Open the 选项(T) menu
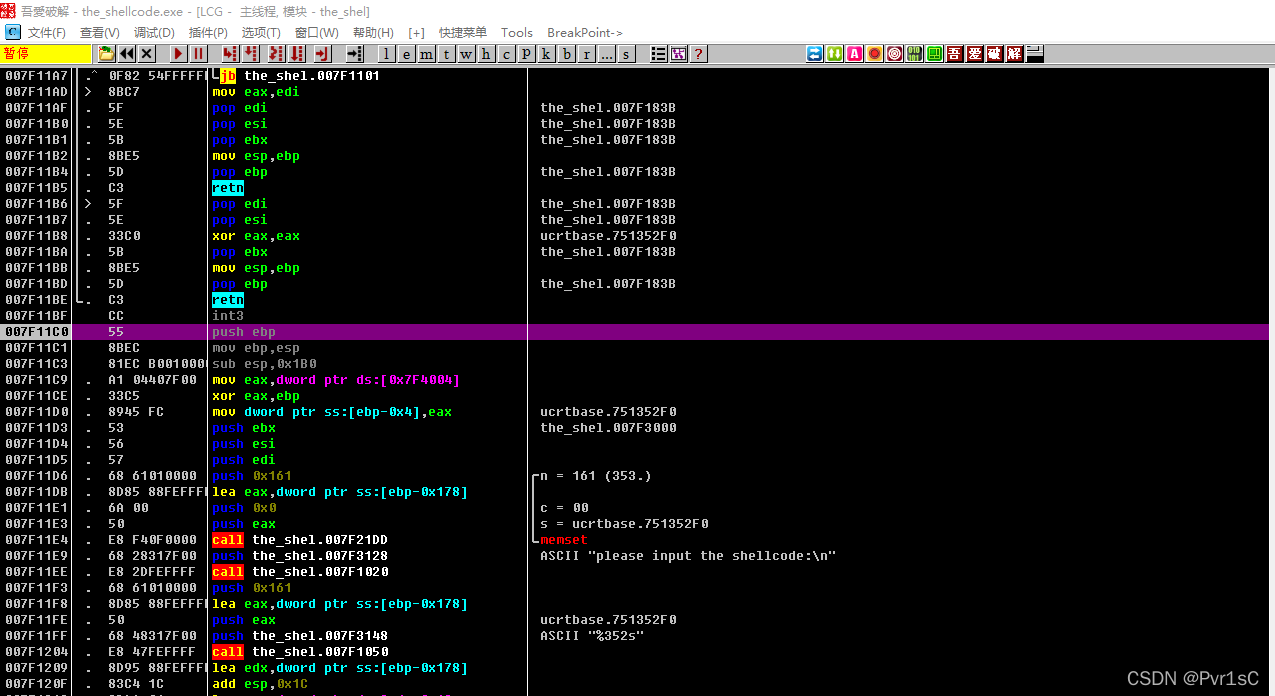The image size is (1275, 696). click(261, 33)
